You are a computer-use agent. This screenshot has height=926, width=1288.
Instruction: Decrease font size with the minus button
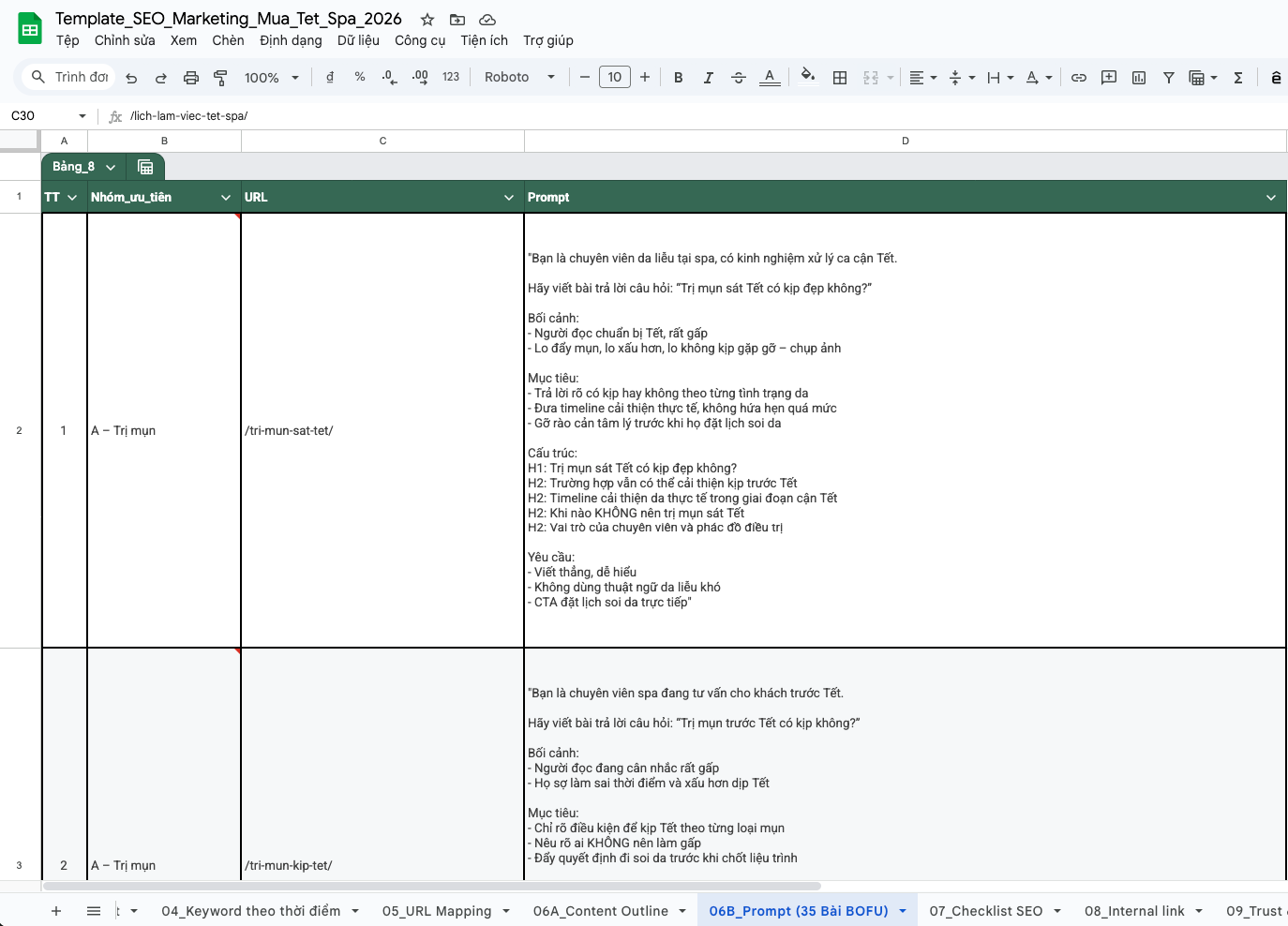click(x=585, y=78)
